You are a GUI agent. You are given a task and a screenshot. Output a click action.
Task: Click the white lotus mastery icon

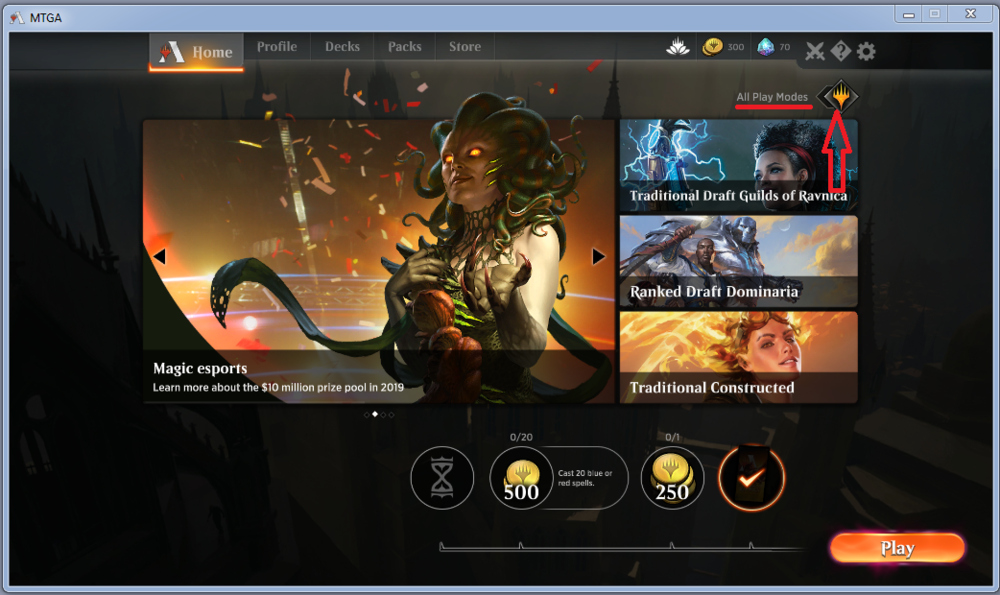coord(679,47)
